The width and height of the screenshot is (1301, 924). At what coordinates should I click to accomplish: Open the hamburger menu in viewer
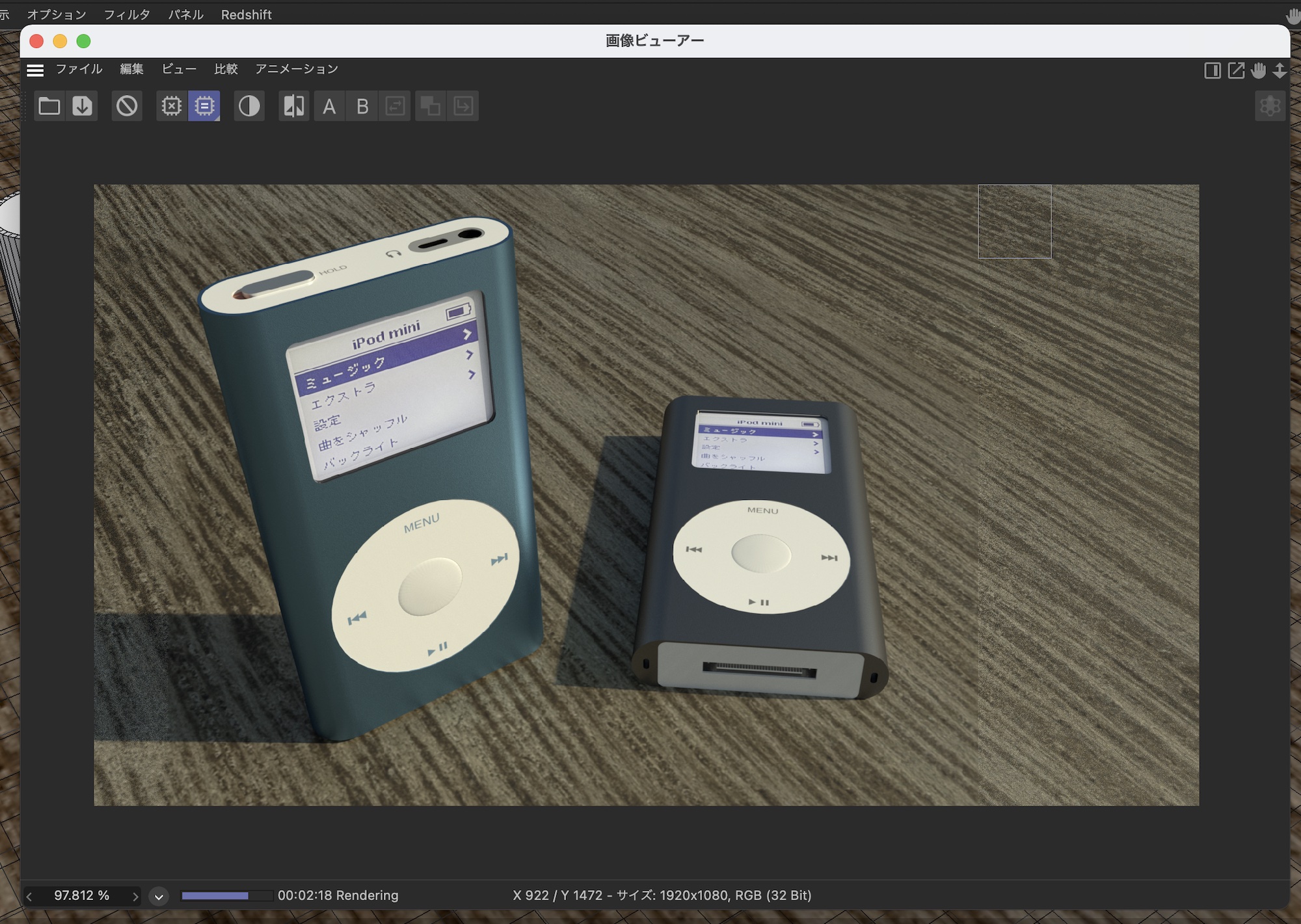(35, 70)
